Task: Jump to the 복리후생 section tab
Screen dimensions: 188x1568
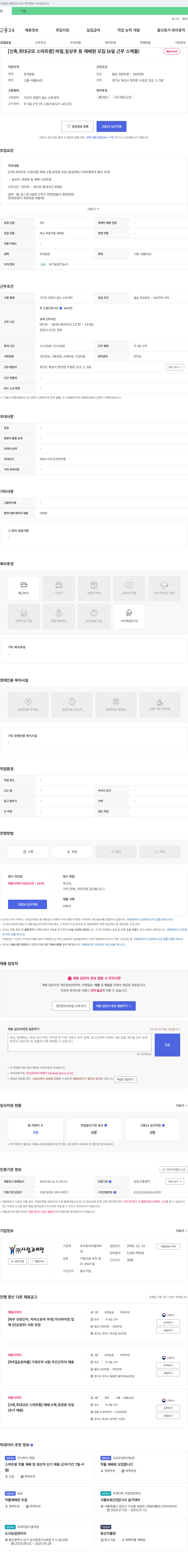Action: pos(110,43)
